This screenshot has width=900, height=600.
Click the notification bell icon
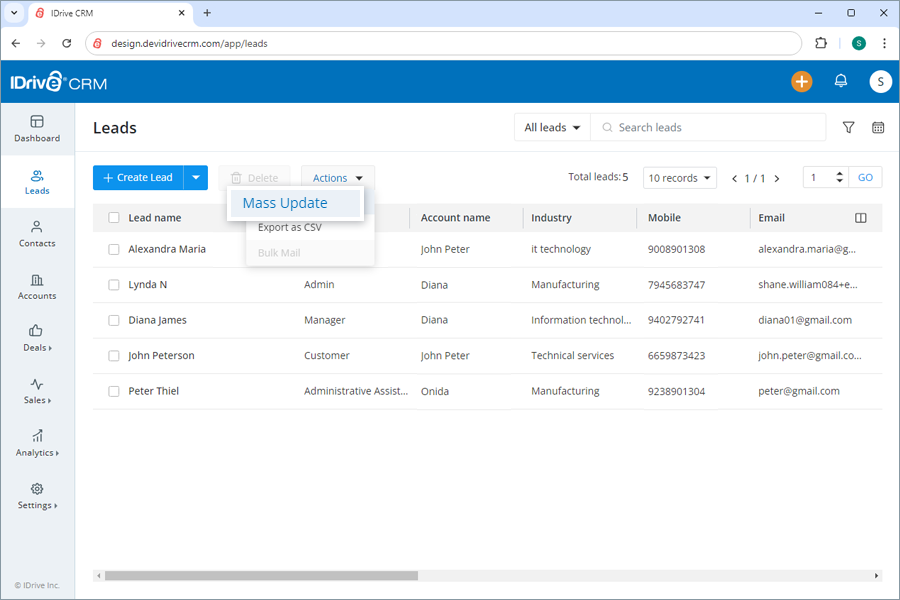[841, 81]
